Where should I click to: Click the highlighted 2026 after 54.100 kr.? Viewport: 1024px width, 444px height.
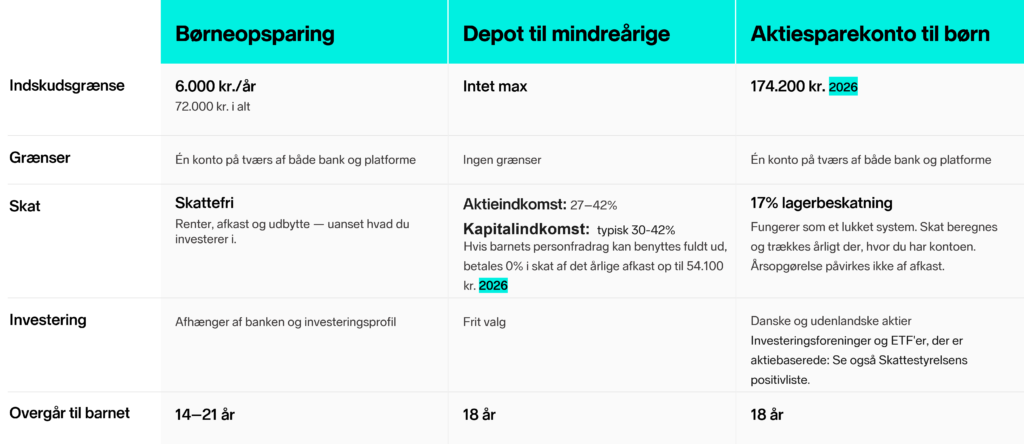tap(493, 285)
